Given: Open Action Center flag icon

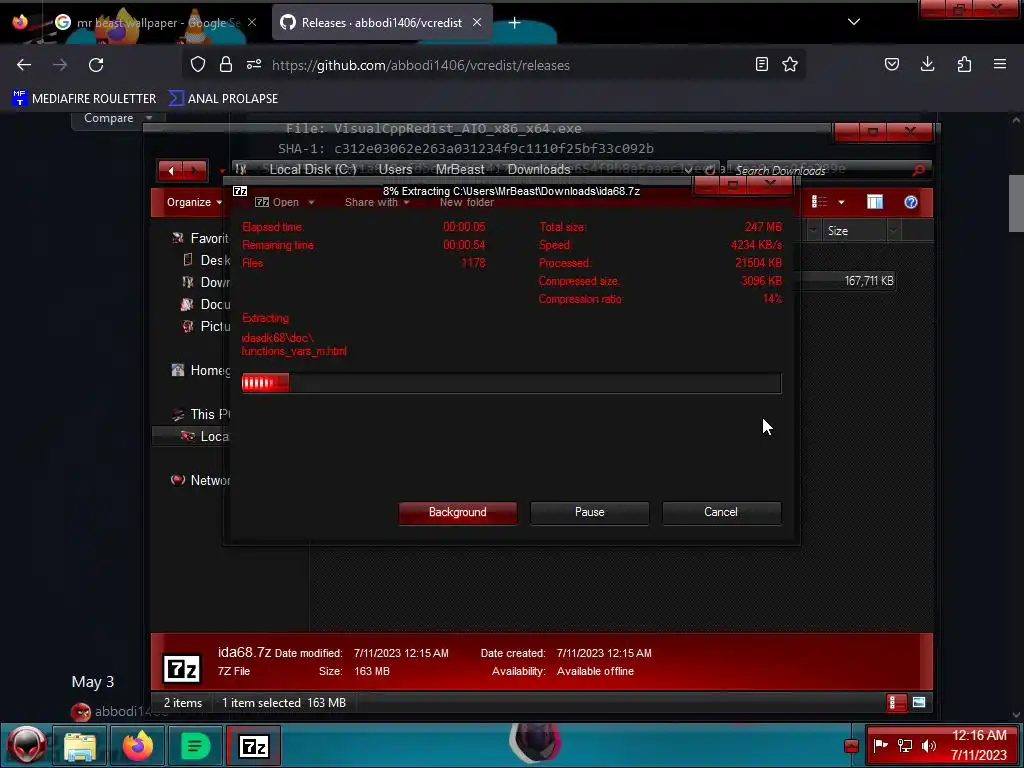Looking at the screenshot, I should tap(881, 746).
